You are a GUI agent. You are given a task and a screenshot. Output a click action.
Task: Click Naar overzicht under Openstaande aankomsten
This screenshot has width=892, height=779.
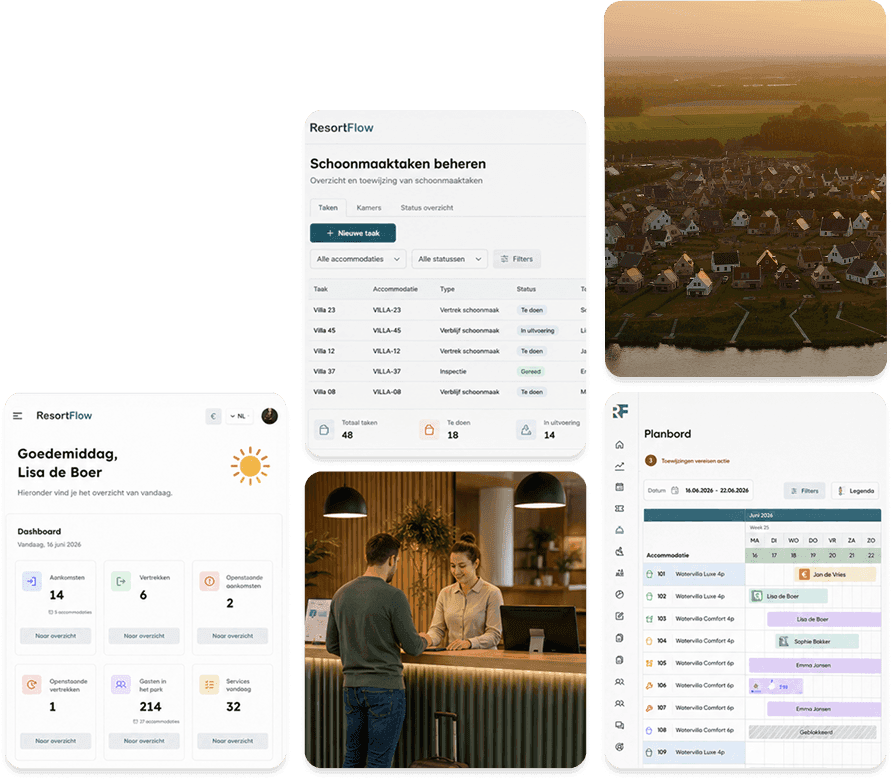[x=233, y=636]
